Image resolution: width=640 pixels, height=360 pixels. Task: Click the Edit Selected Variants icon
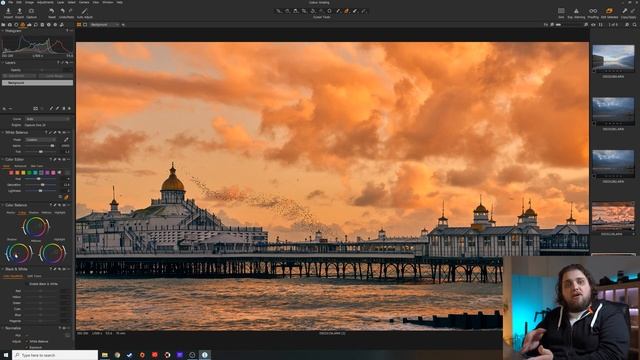click(x=609, y=11)
